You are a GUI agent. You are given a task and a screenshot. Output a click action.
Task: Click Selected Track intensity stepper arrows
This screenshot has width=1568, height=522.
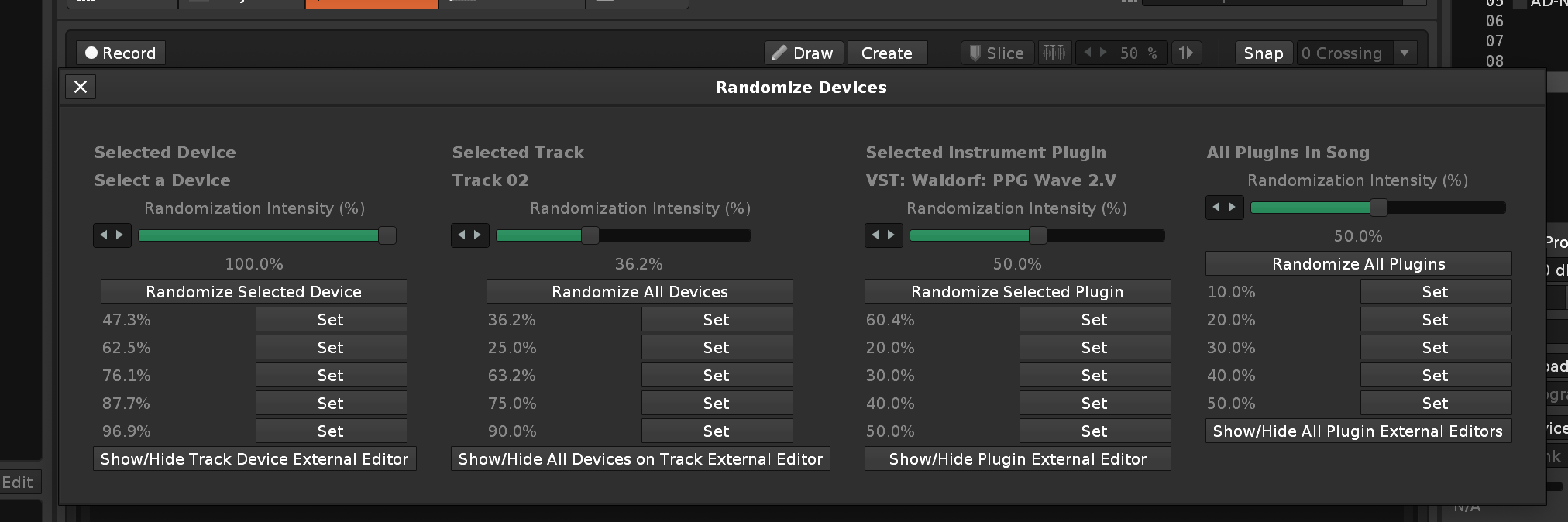pyautogui.click(x=469, y=235)
